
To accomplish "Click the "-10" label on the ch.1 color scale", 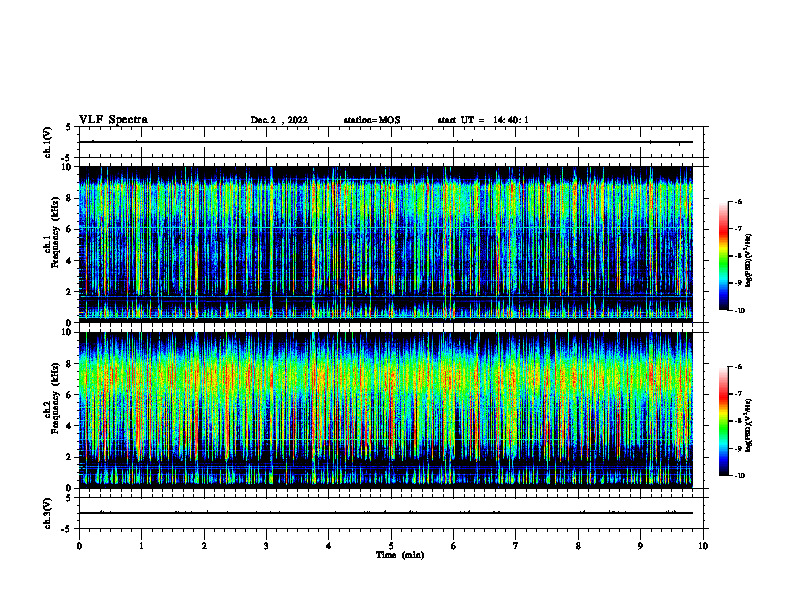I will click(739, 311).
